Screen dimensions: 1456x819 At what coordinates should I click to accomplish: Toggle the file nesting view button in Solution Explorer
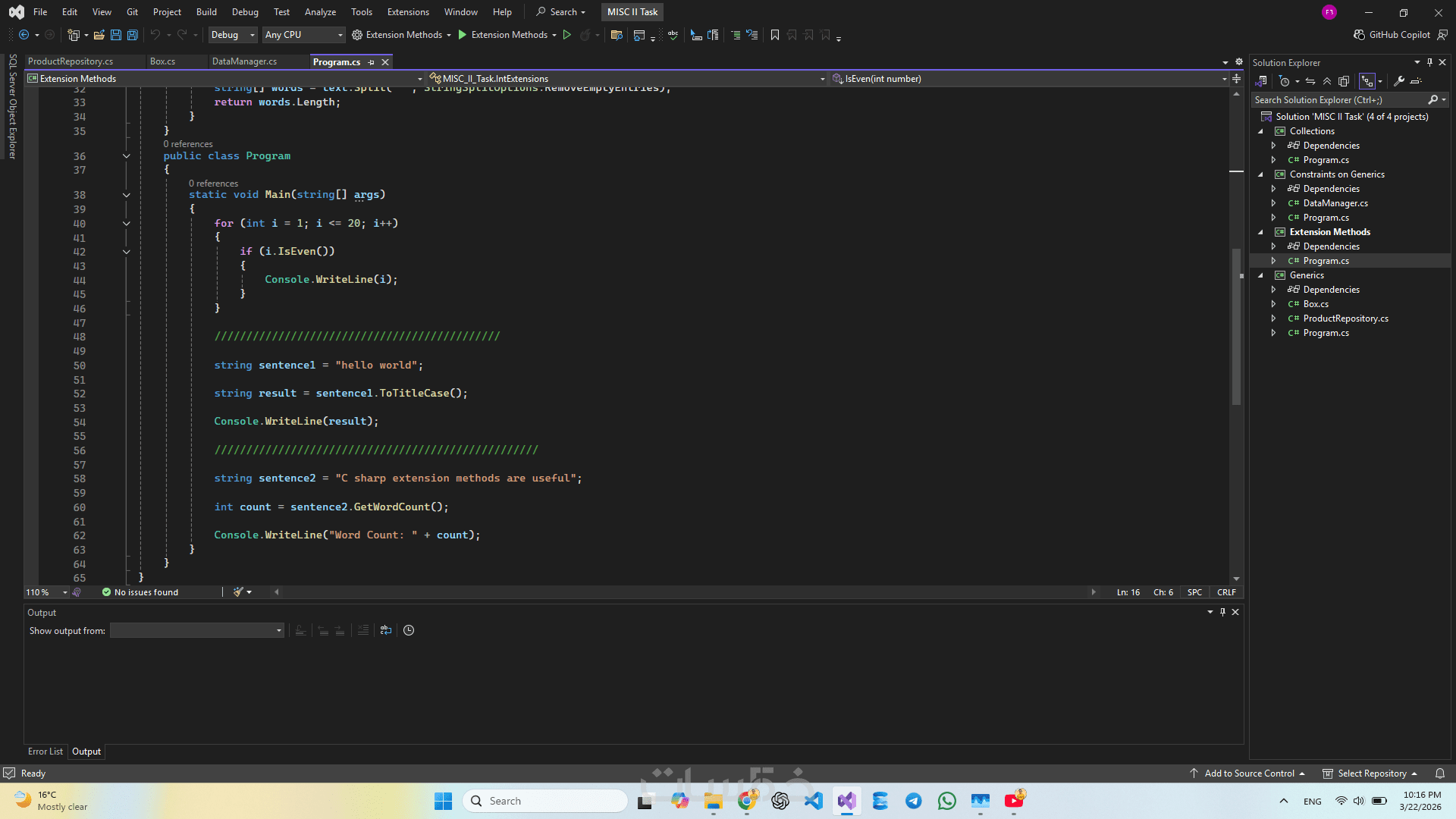pos(1367,81)
